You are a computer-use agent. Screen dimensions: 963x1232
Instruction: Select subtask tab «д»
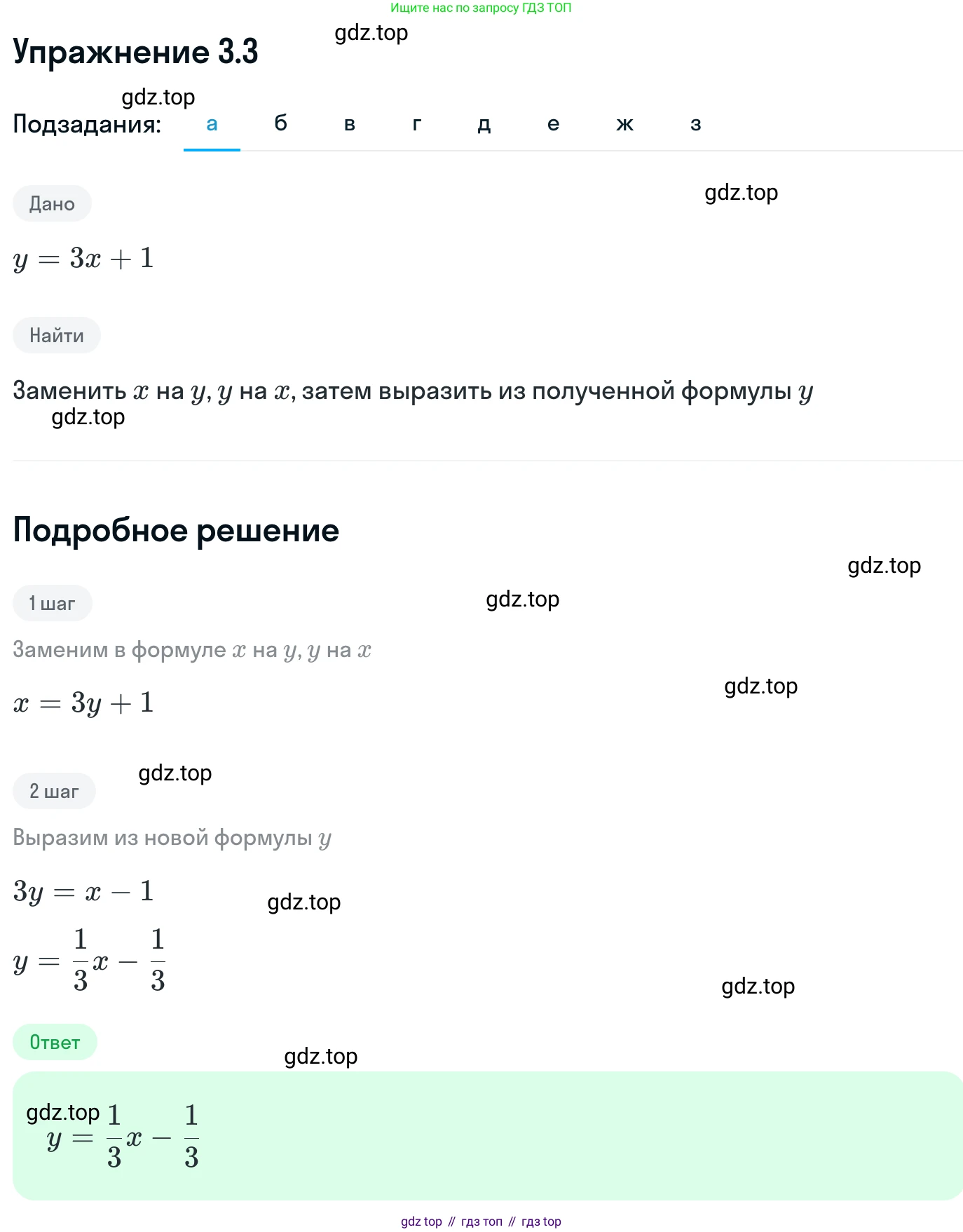click(x=484, y=124)
